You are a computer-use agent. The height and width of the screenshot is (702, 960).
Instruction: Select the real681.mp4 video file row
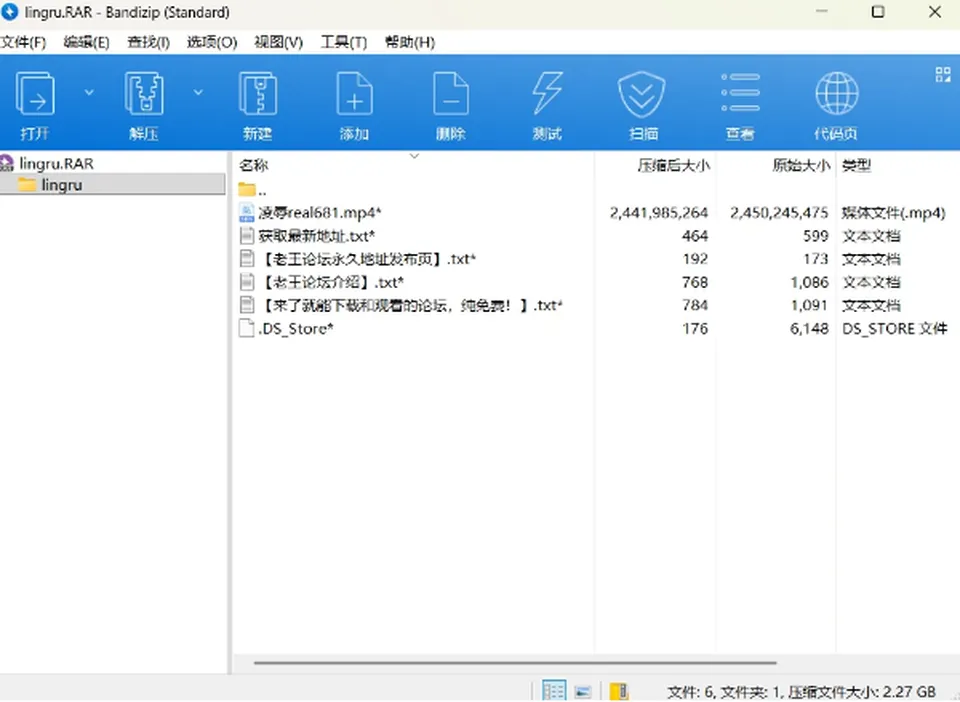pos(591,212)
